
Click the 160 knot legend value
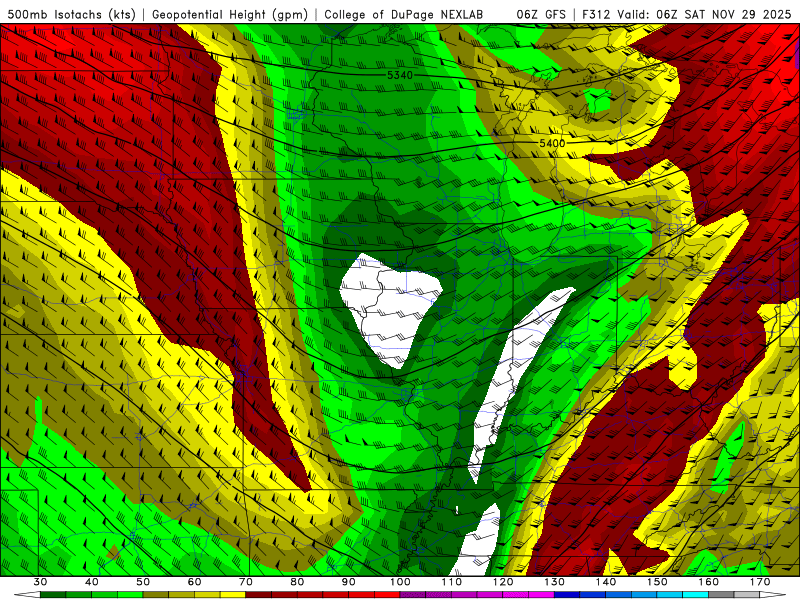click(709, 582)
